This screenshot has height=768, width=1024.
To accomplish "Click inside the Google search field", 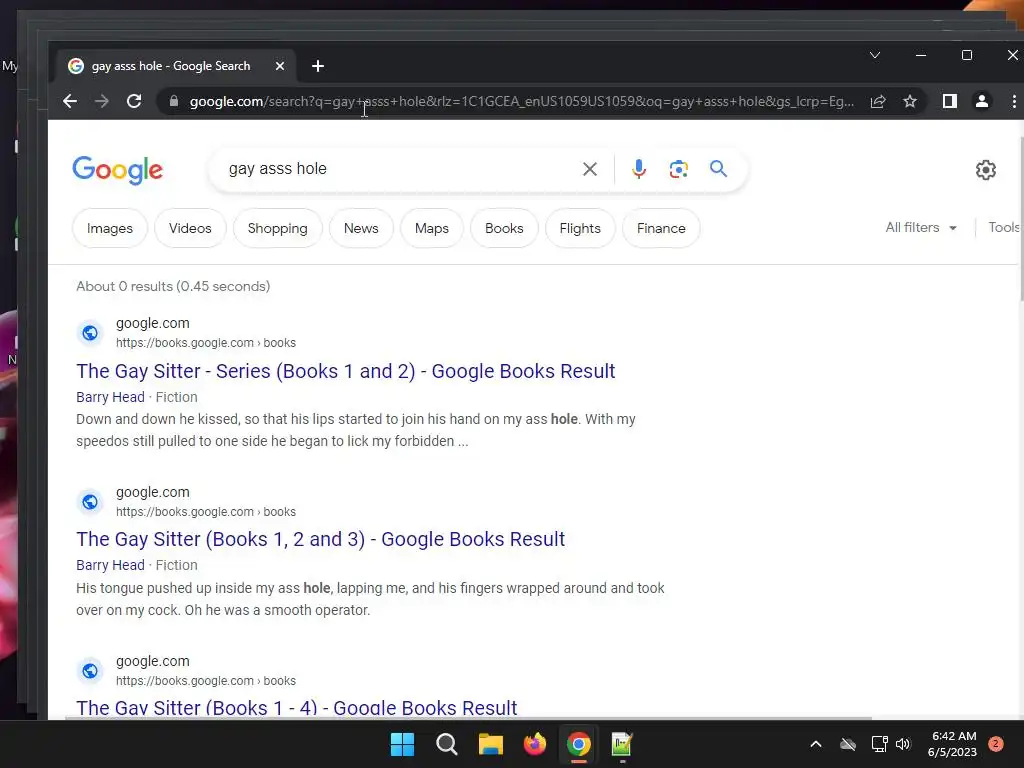I will click(398, 169).
